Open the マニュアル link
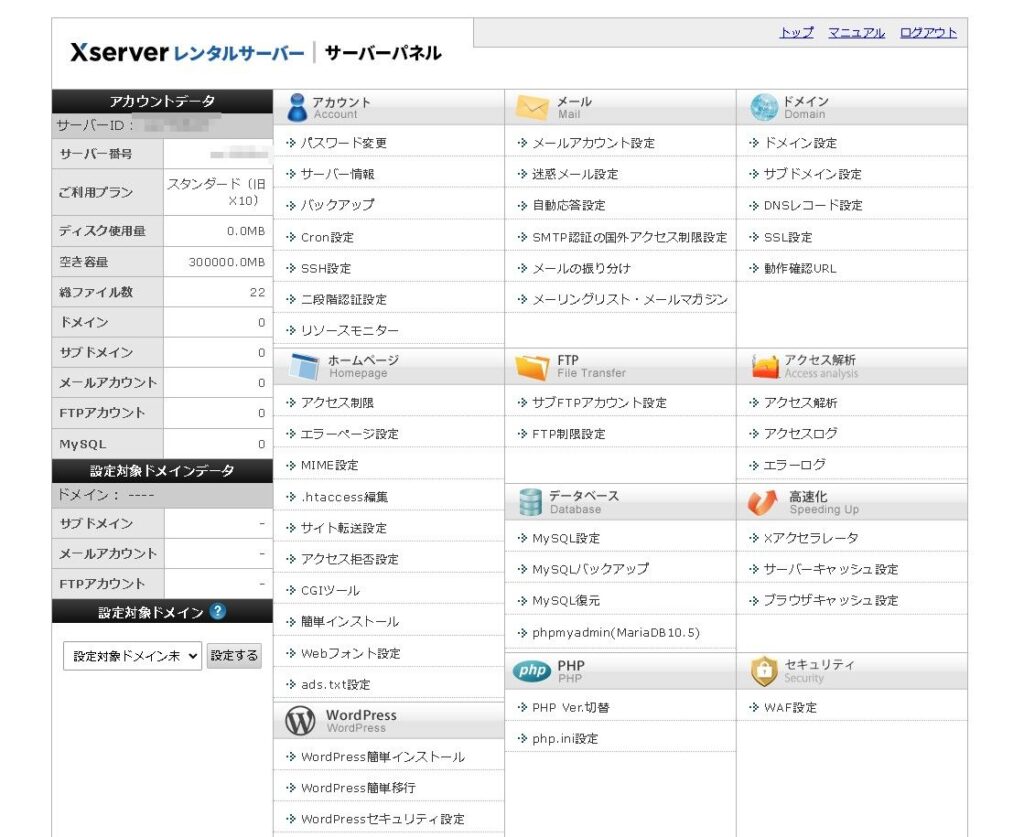This screenshot has height=837, width=1024. (856, 33)
